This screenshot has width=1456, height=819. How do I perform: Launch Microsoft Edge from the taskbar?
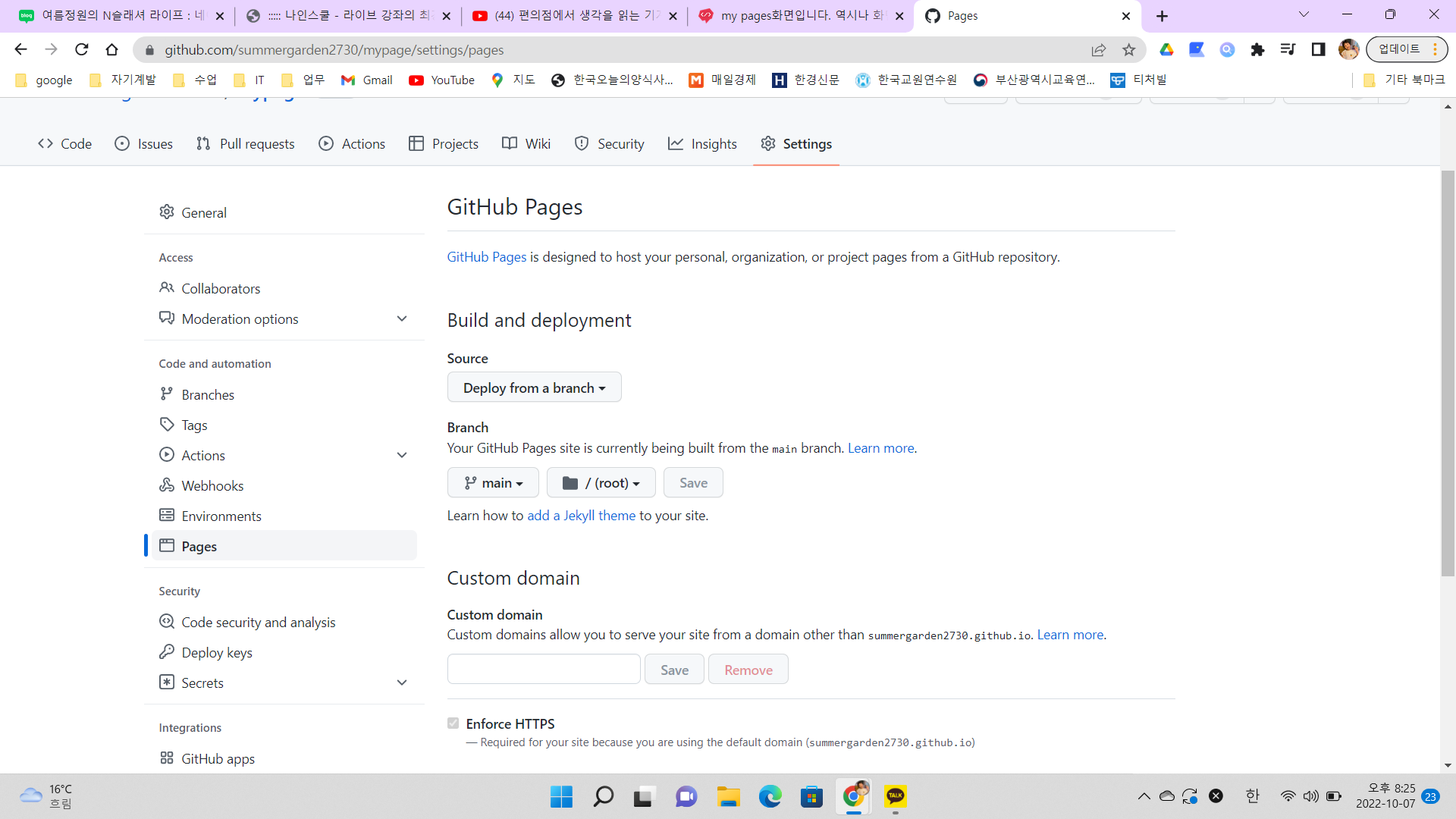(770, 796)
